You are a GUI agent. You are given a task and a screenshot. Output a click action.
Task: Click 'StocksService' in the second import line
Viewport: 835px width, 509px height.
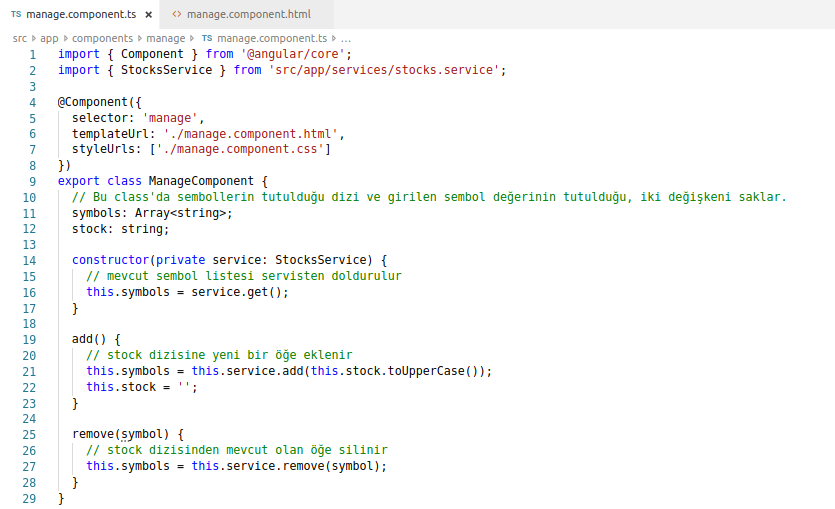(166, 70)
